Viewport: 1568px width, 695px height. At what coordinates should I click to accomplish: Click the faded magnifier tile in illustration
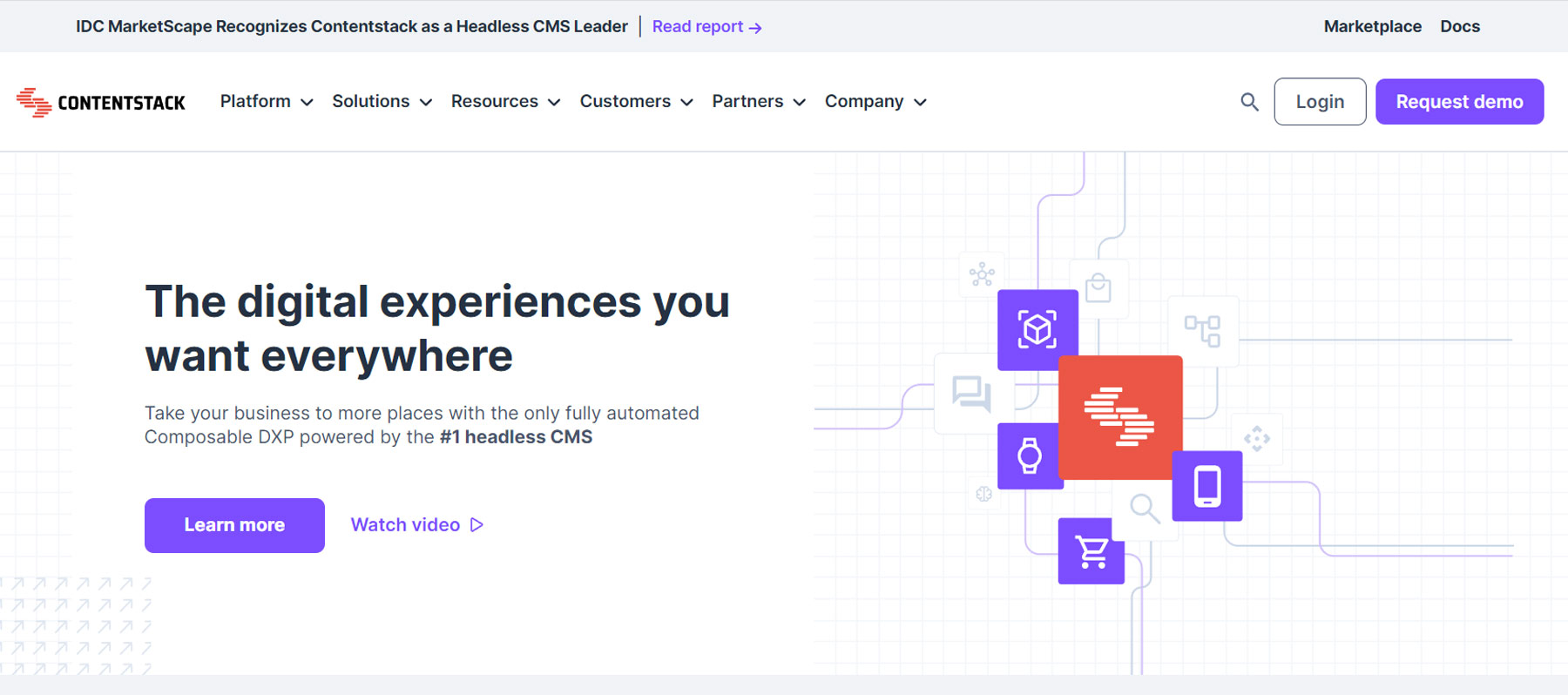pyautogui.click(x=1145, y=508)
